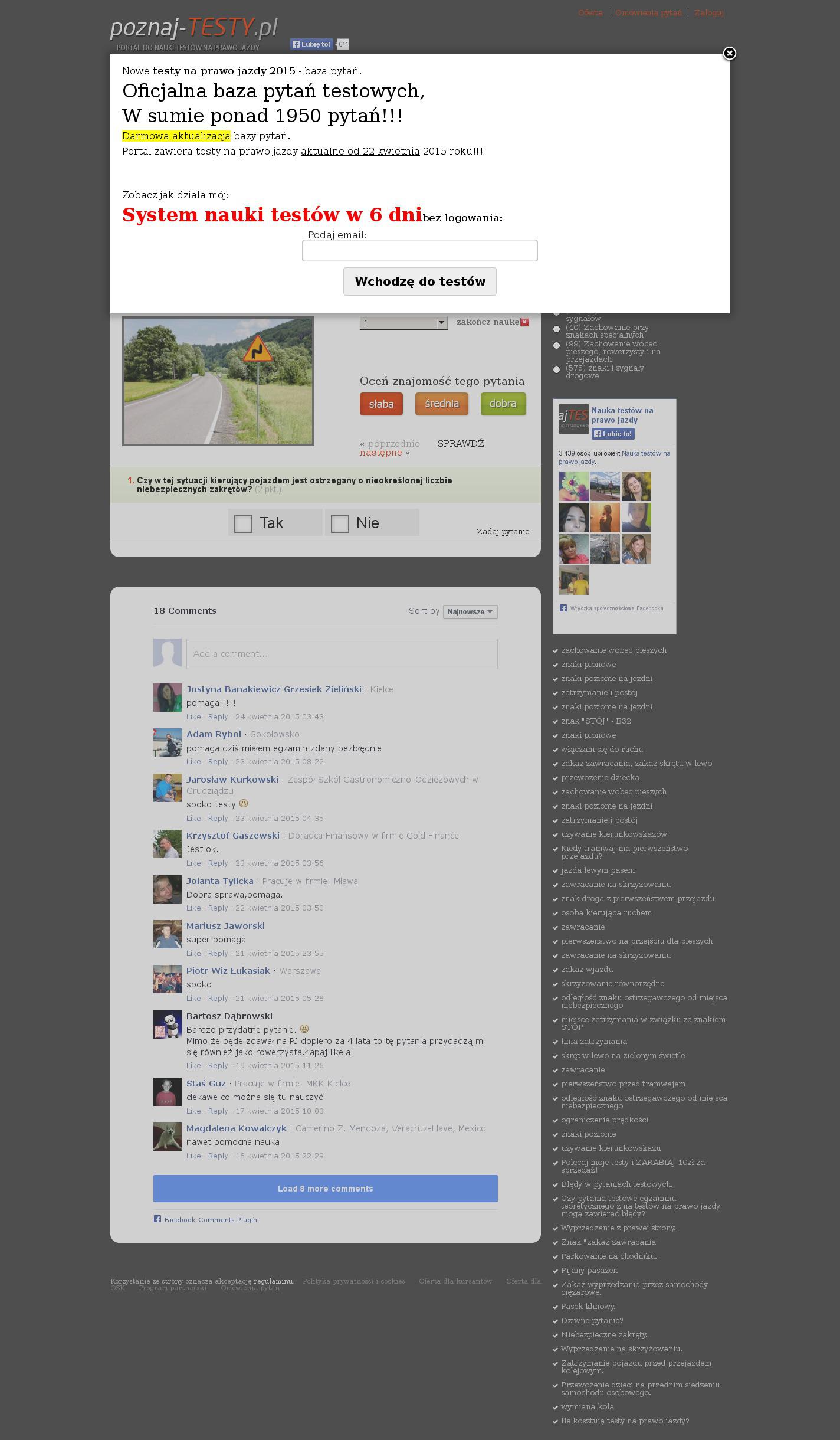Open 'Pijany pasażer.' sidebar link
840x1440 pixels.
pos(589,1271)
